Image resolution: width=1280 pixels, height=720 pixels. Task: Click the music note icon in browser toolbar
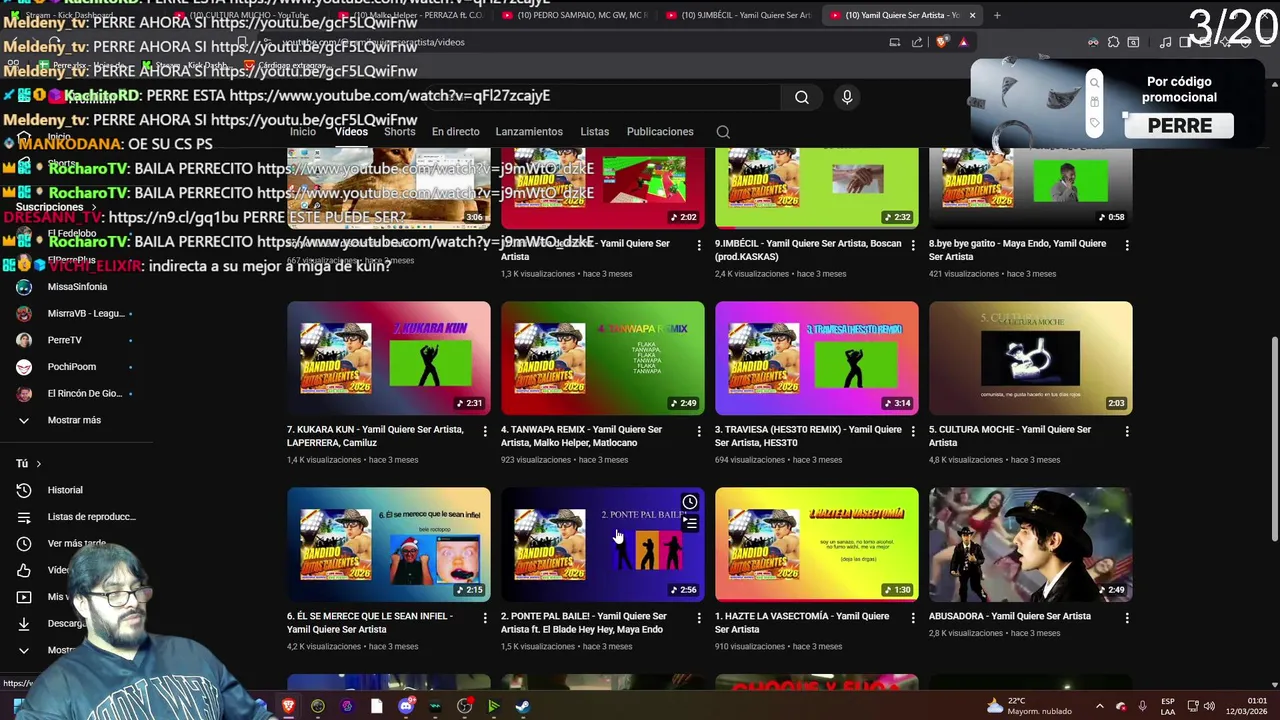(1165, 42)
